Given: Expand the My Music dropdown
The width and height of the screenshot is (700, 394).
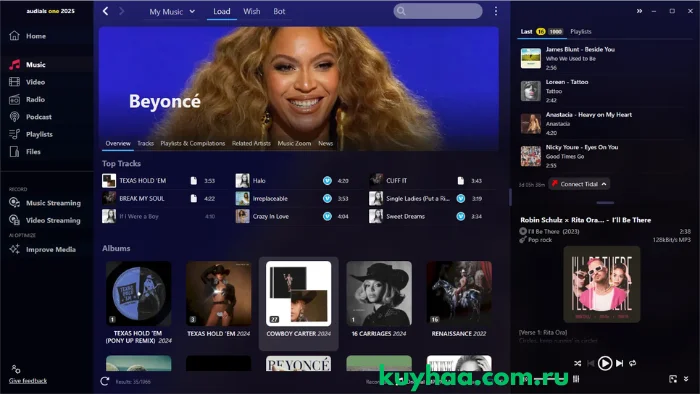Looking at the screenshot, I should (x=172, y=12).
